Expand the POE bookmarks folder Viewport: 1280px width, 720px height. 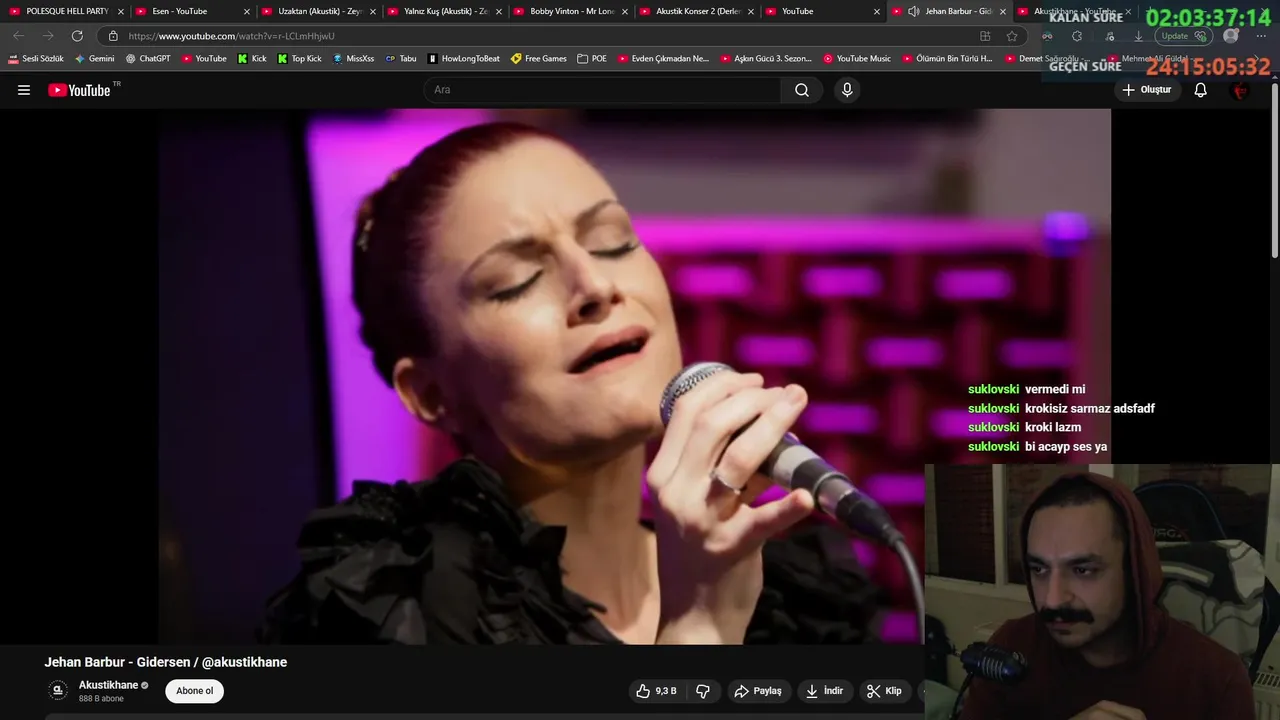click(592, 59)
